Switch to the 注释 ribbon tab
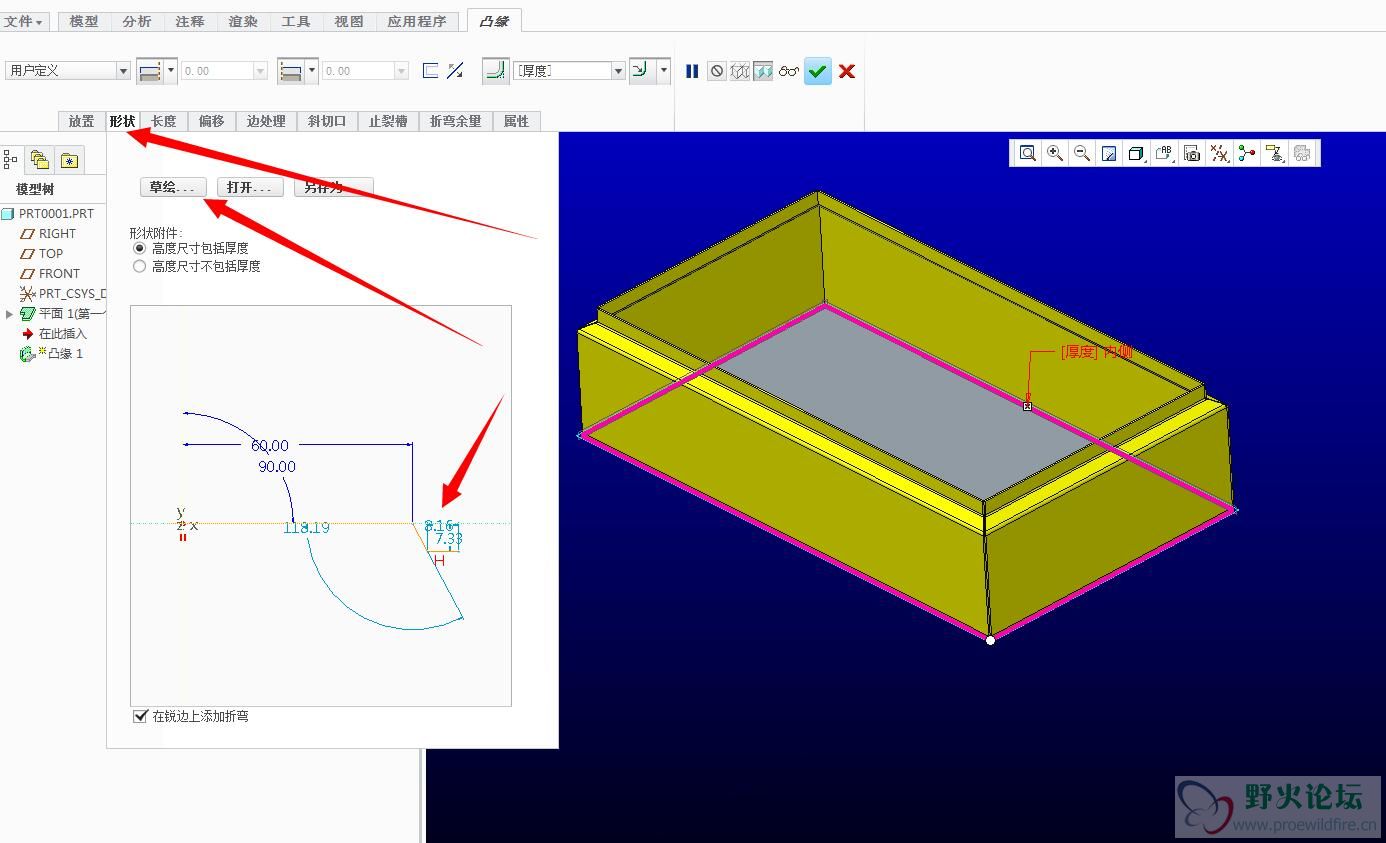This screenshot has width=1386, height=843. click(190, 21)
